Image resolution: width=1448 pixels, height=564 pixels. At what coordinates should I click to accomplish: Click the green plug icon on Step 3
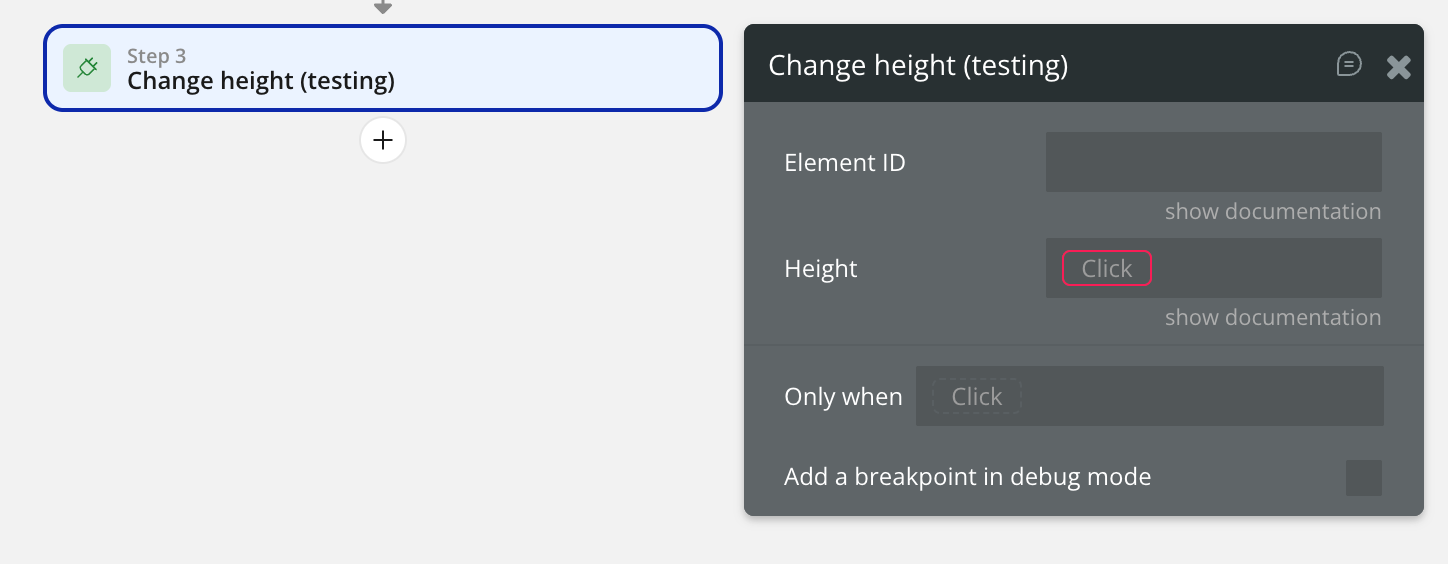[x=87, y=68]
